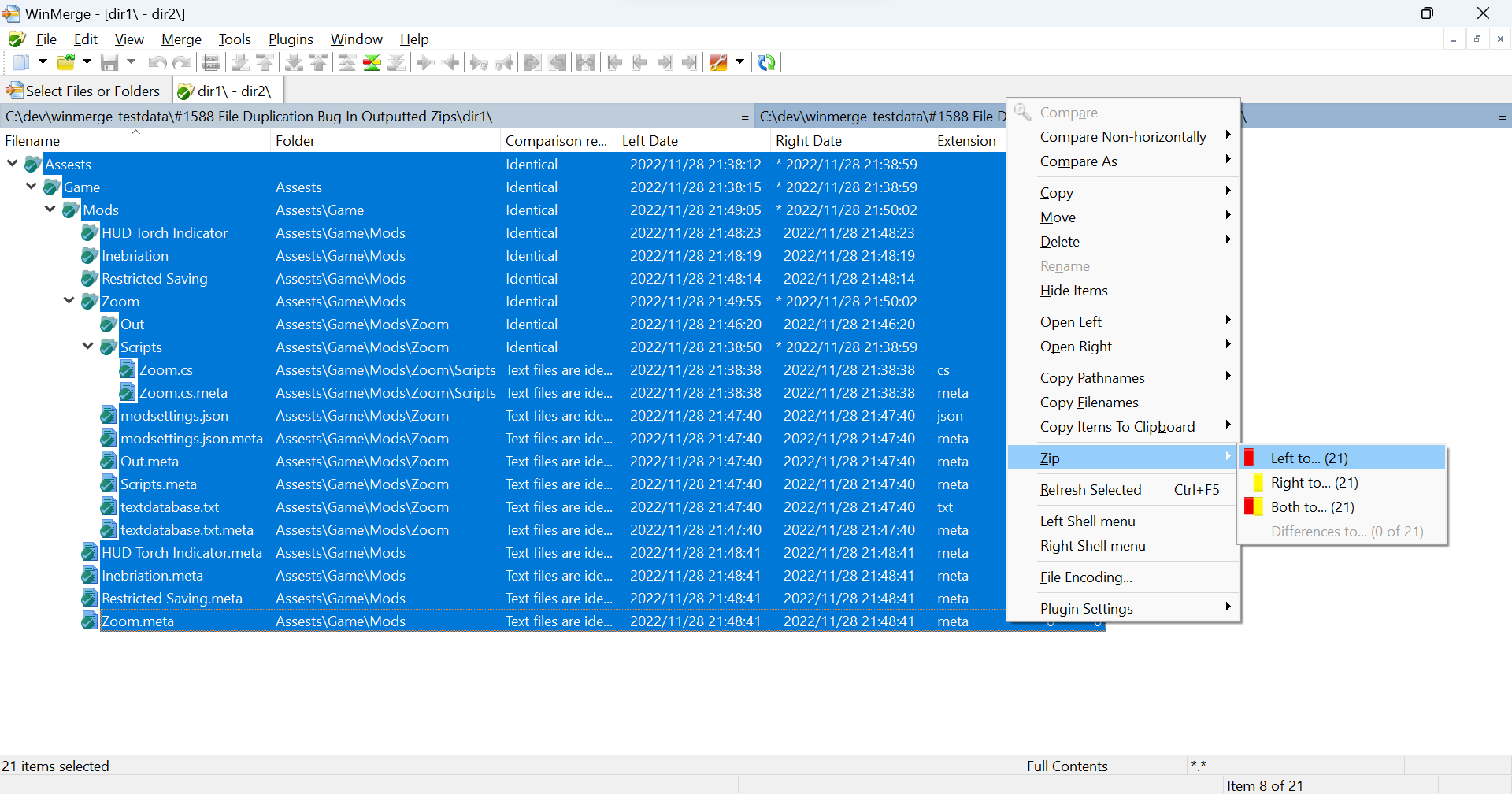Click Refresh Selected in the context menu

[1091, 489]
